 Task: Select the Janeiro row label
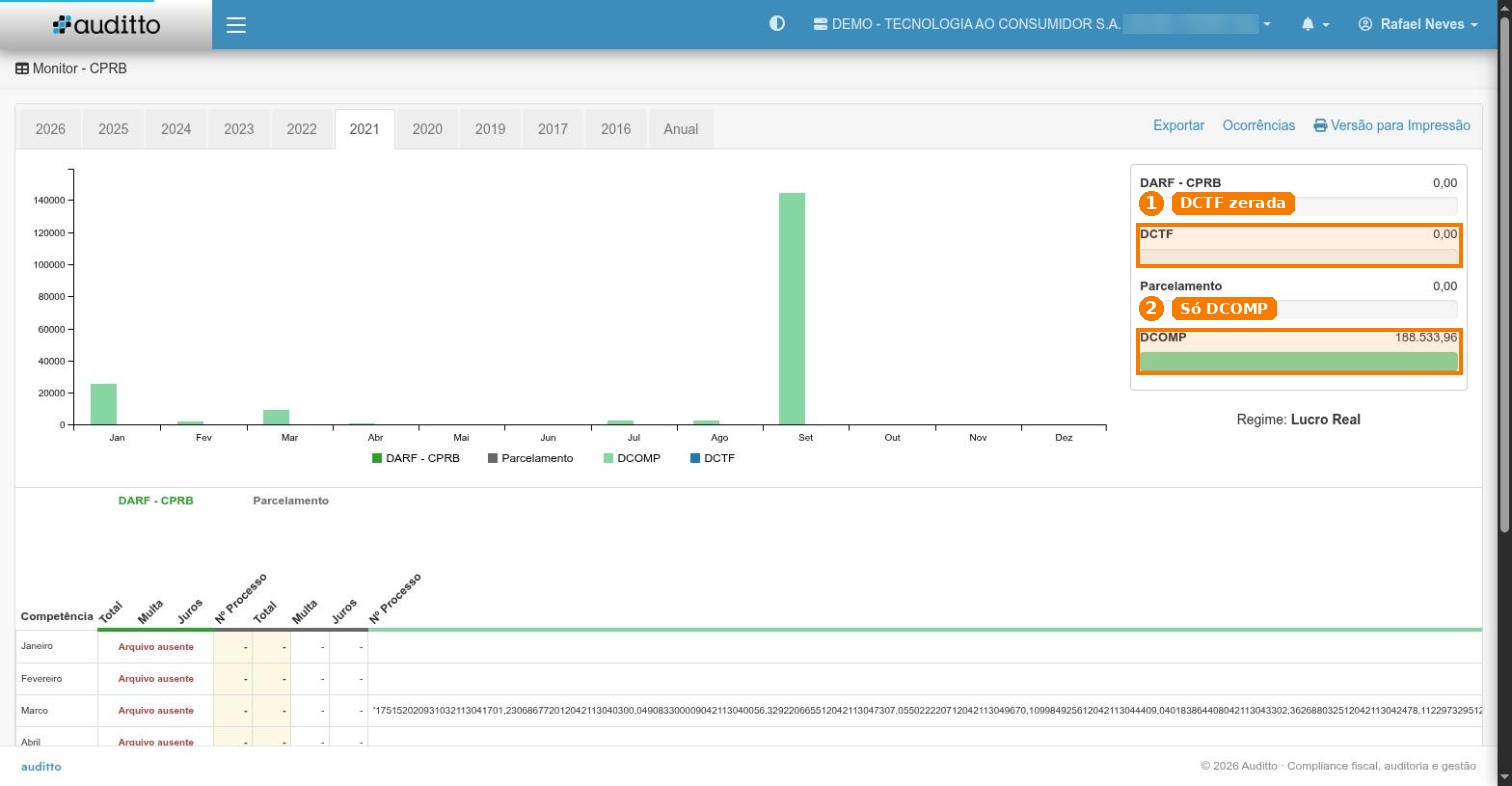point(37,647)
